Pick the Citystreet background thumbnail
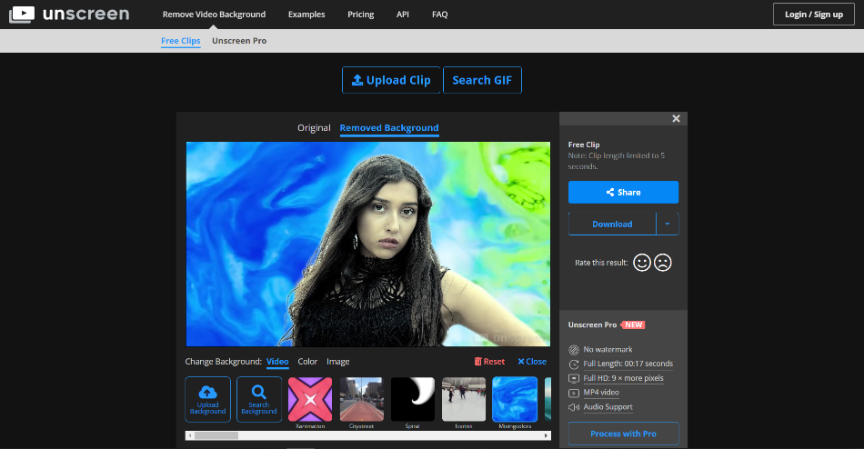864x449 pixels. 361,398
